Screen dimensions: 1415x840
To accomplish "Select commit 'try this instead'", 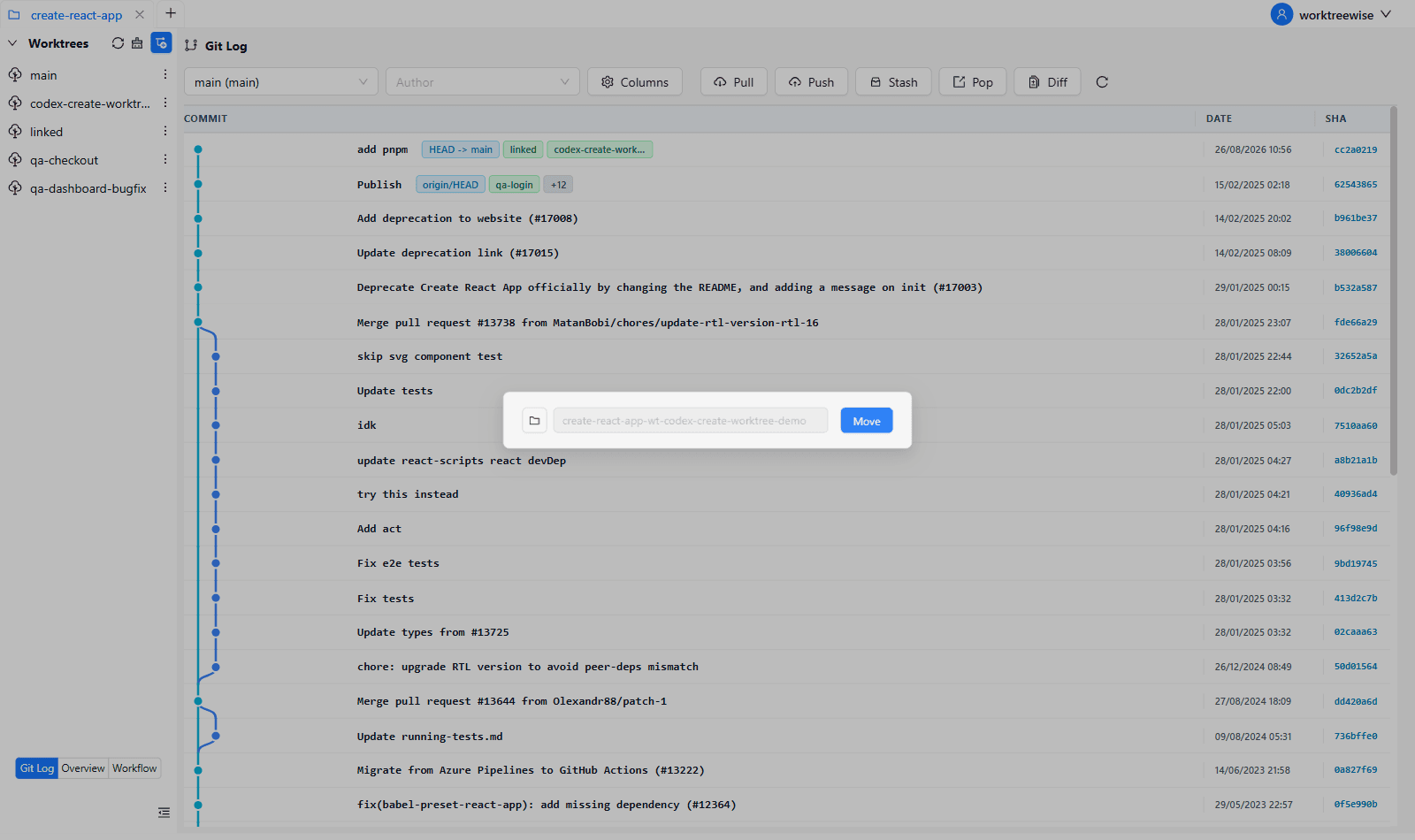I will [408, 494].
